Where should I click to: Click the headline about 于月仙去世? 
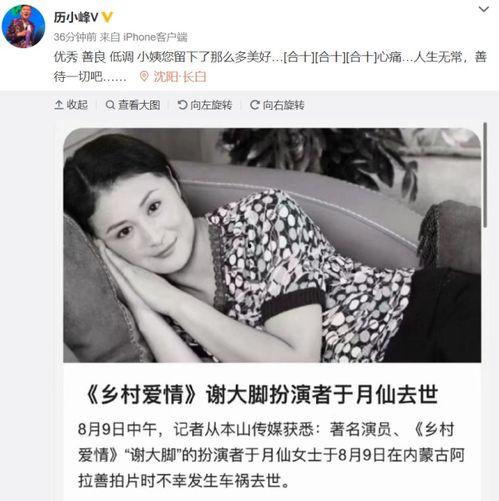[260, 394]
